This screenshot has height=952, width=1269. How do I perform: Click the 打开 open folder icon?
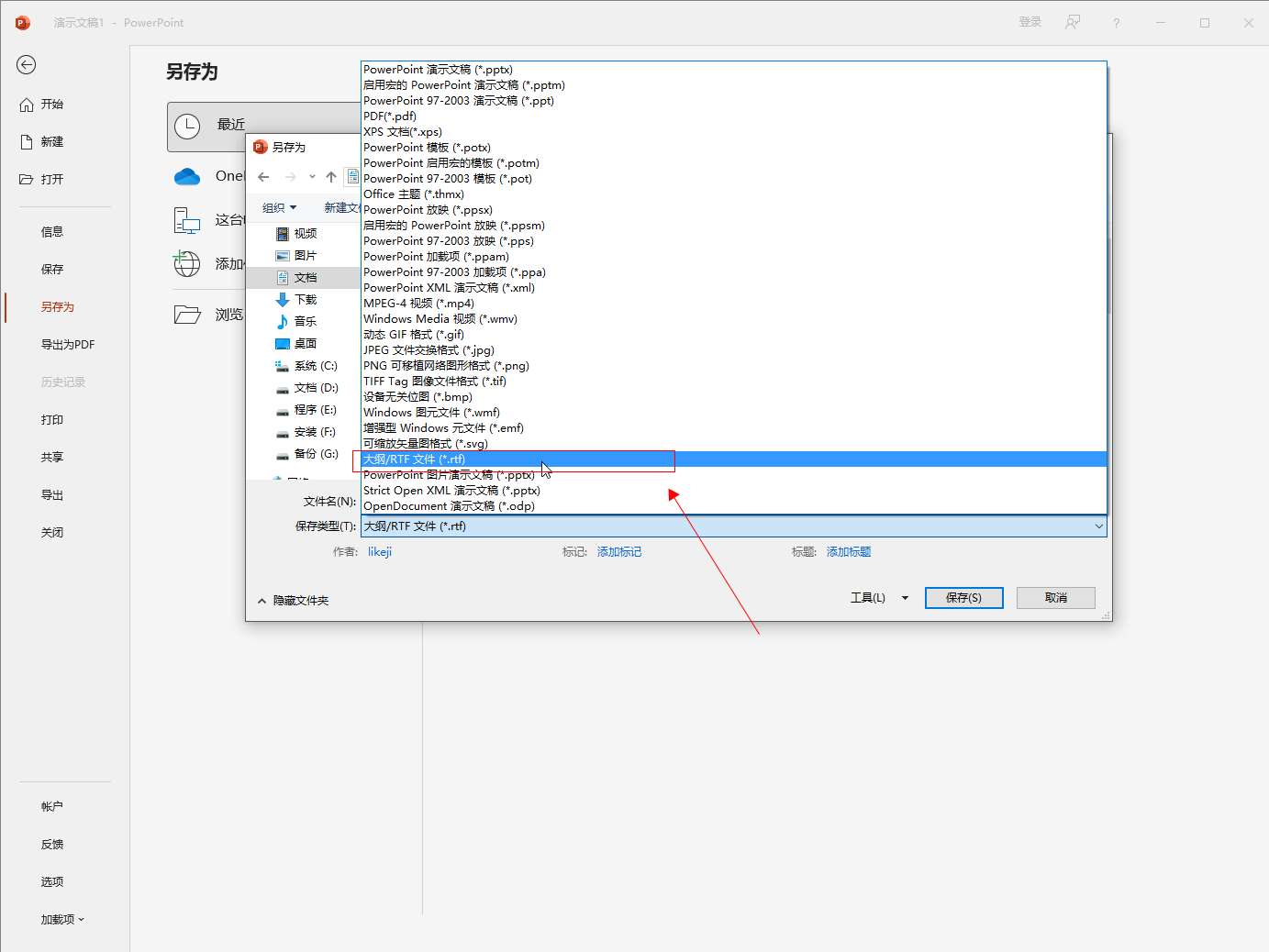[x=27, y=180]
